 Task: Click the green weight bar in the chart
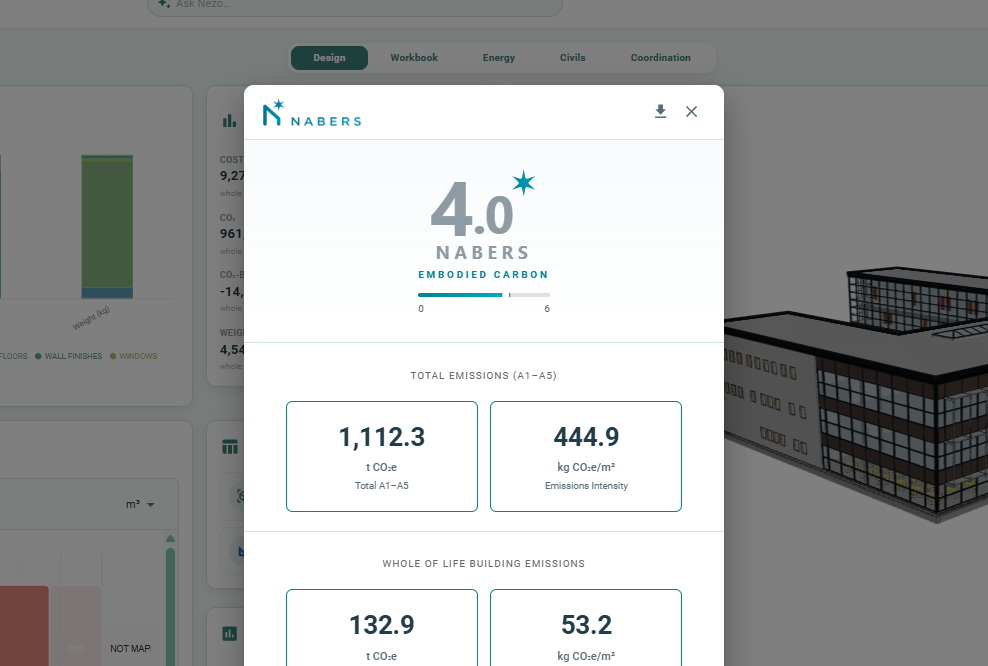pyautogui.click(x=107, y=226)
